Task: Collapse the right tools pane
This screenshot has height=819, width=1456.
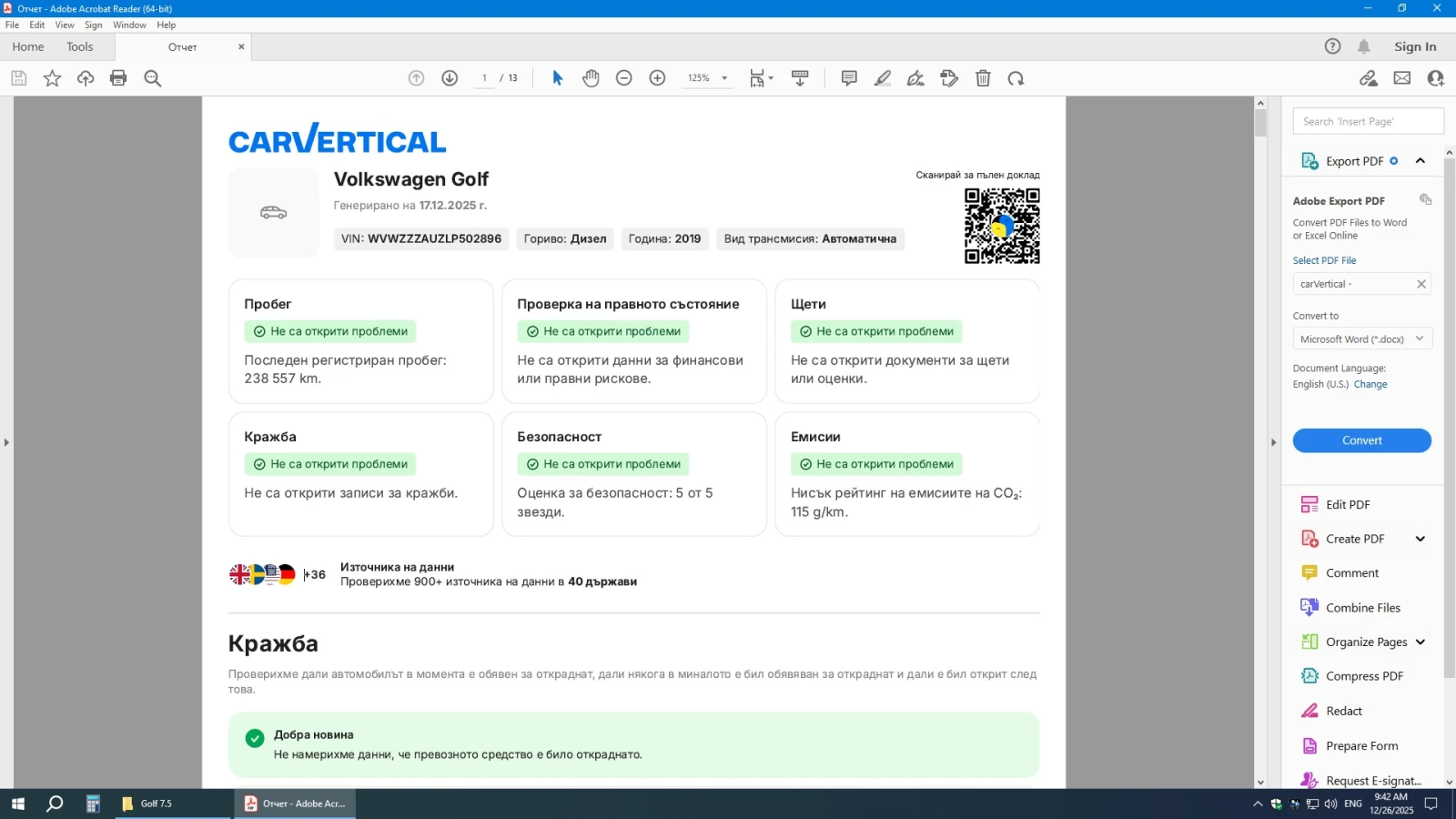Action: pyautogui.click(x=1273, y=442)
